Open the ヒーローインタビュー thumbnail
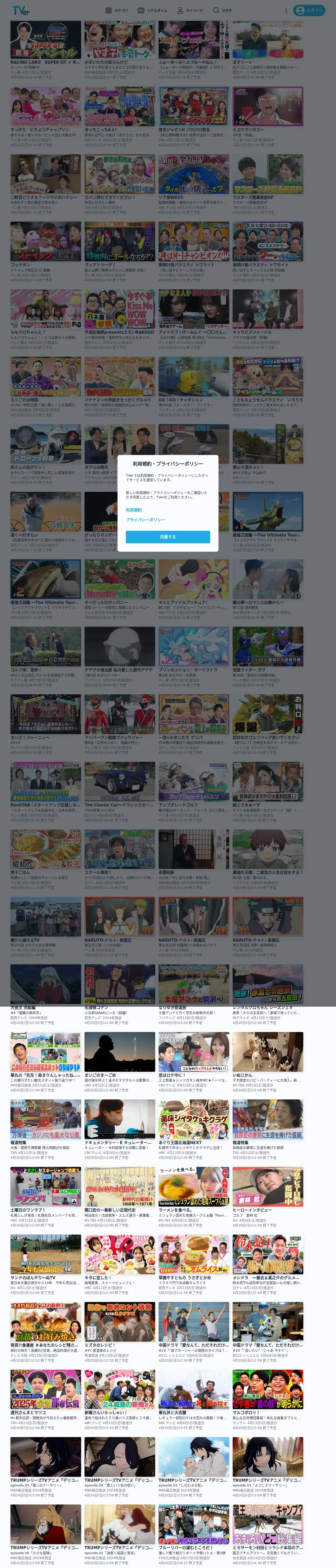The width and height of the screenshot is (336, 1568). pyautogui.click(x=268, y=1187)
